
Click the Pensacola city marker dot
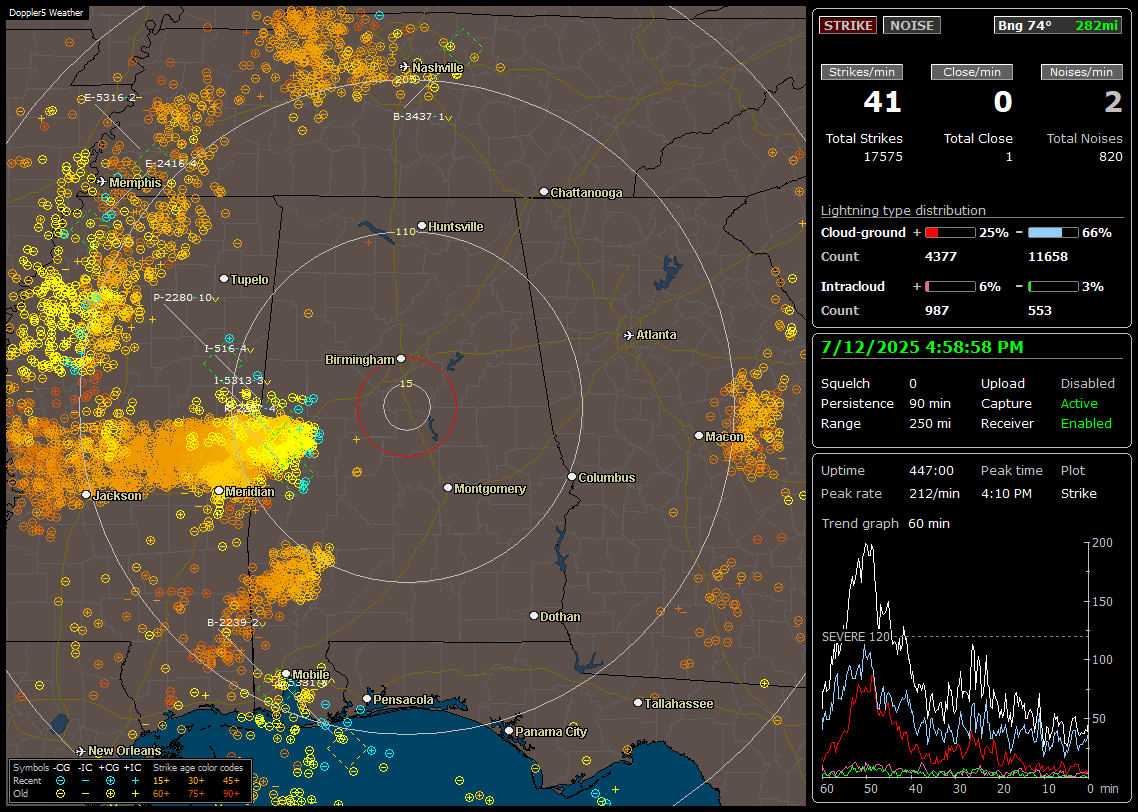tap(367, 700)
